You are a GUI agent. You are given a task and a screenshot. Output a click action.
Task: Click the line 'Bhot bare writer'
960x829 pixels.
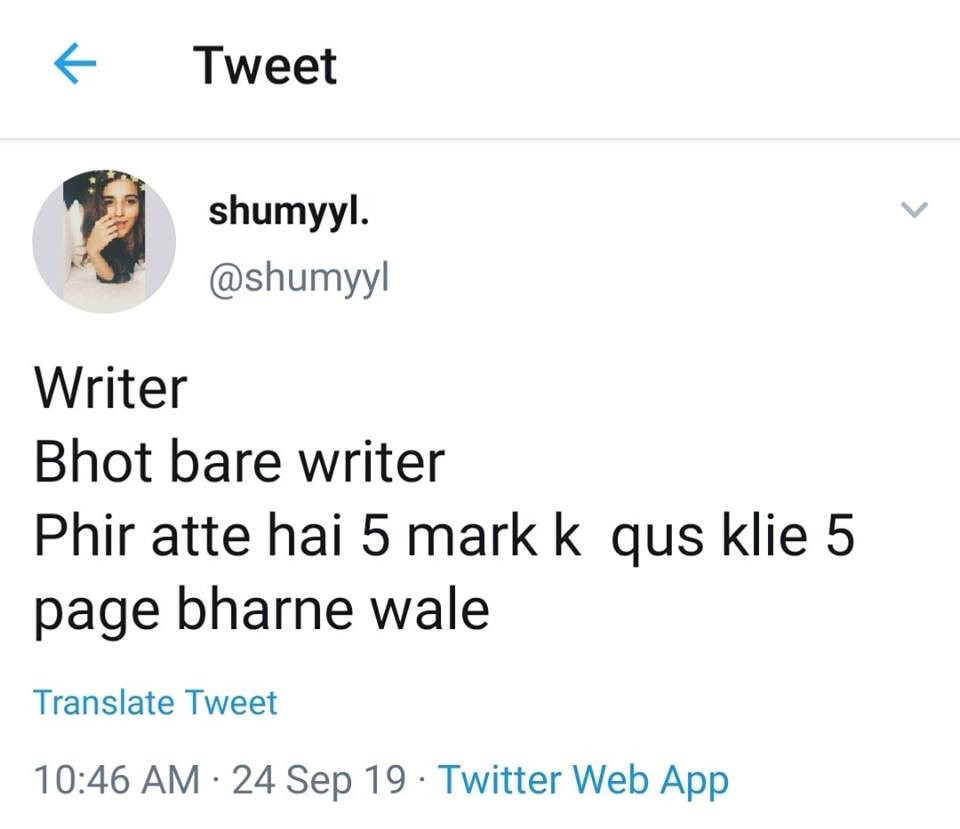[x=239, y=462]
